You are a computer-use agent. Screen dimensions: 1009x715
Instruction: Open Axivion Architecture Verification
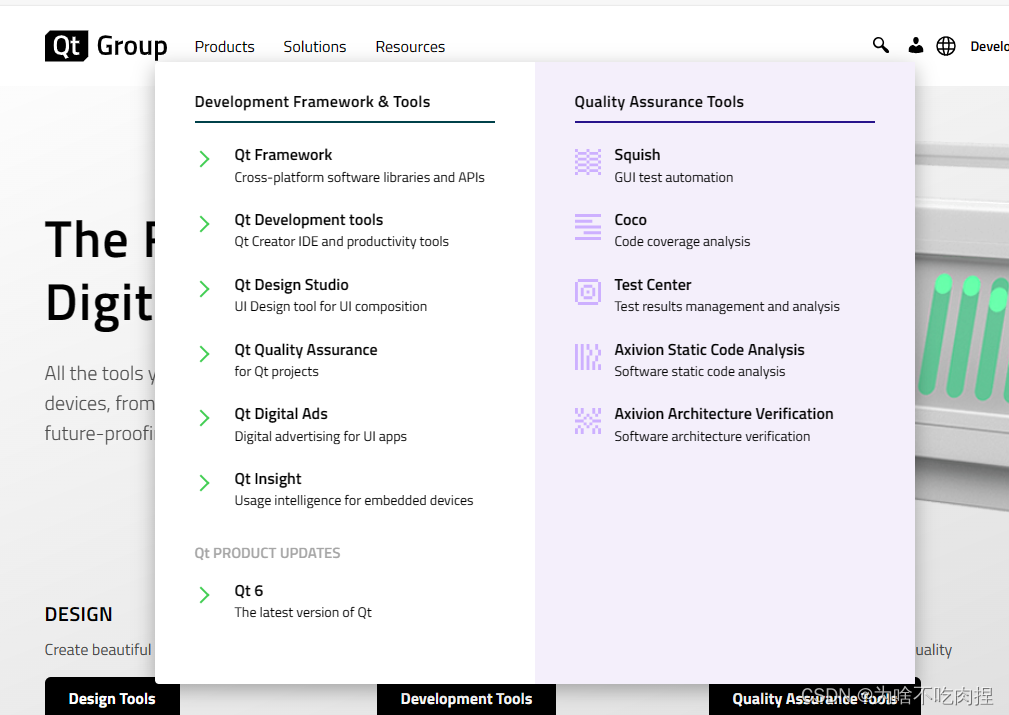(724, 414)
